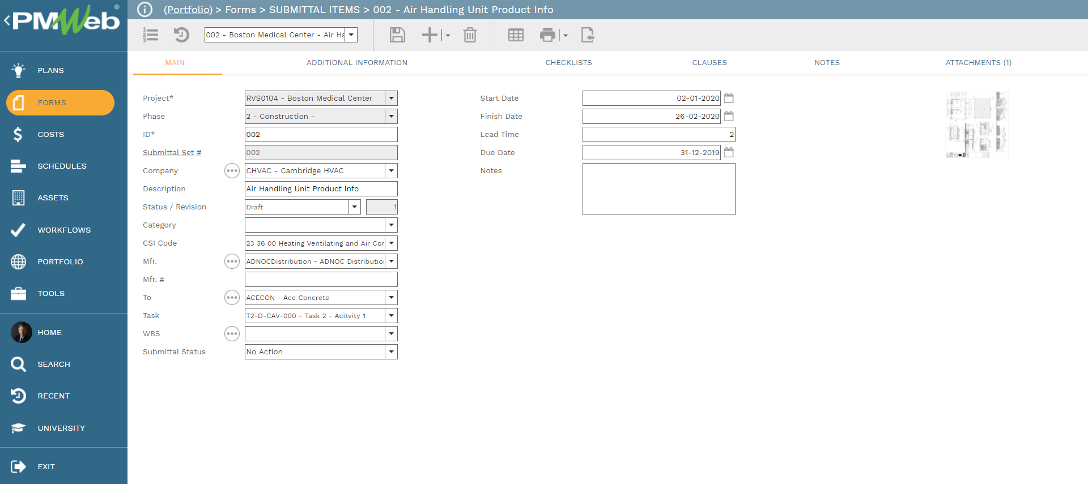
Task: Open the To field lookup ellipsis button
Action: click(232, 297)
